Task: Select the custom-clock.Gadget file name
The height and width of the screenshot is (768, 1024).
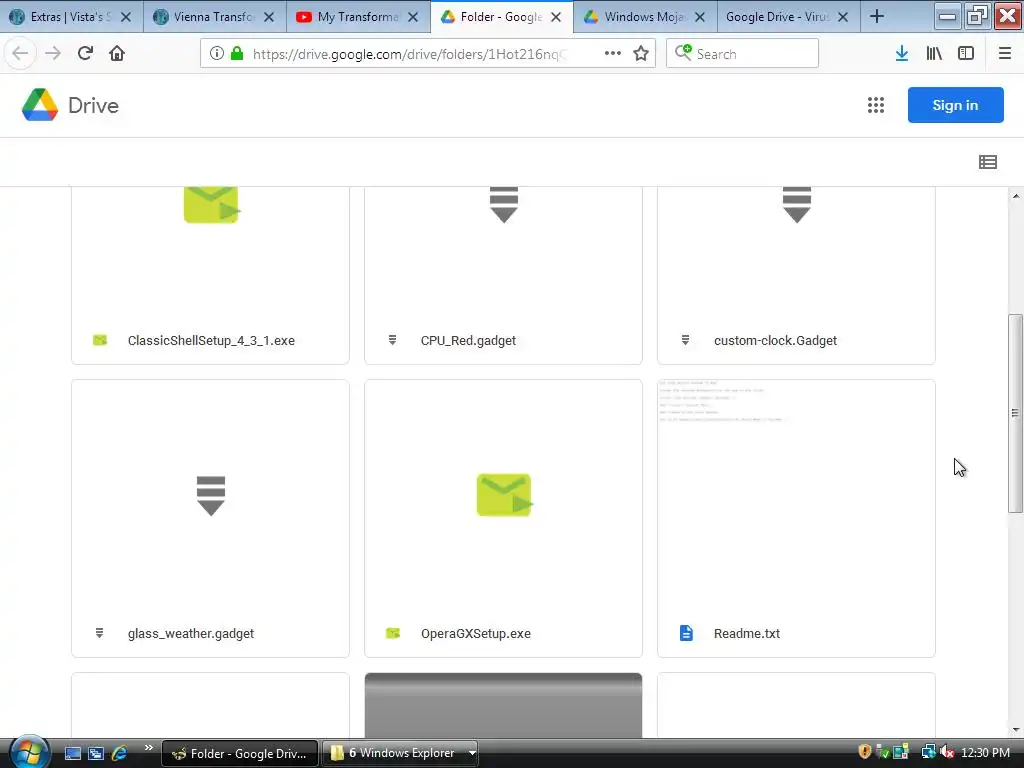Action: click(x=775, y=340)
